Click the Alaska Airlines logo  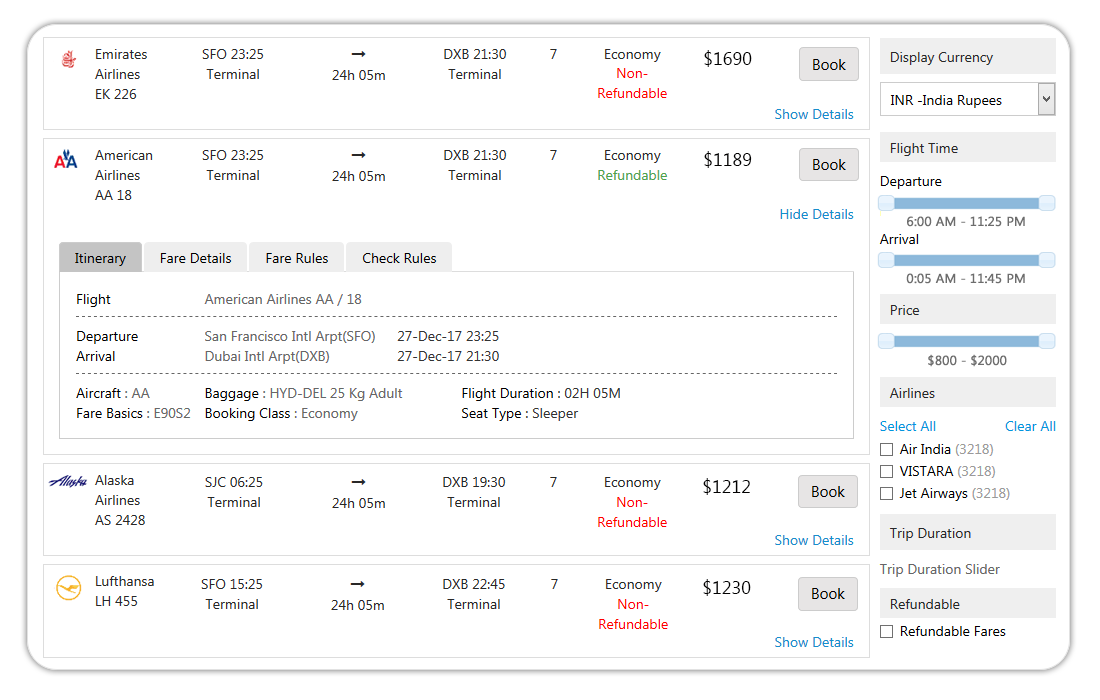(x=66, y=481)
